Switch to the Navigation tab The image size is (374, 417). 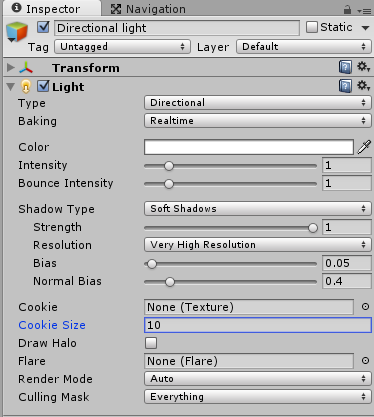148,9
